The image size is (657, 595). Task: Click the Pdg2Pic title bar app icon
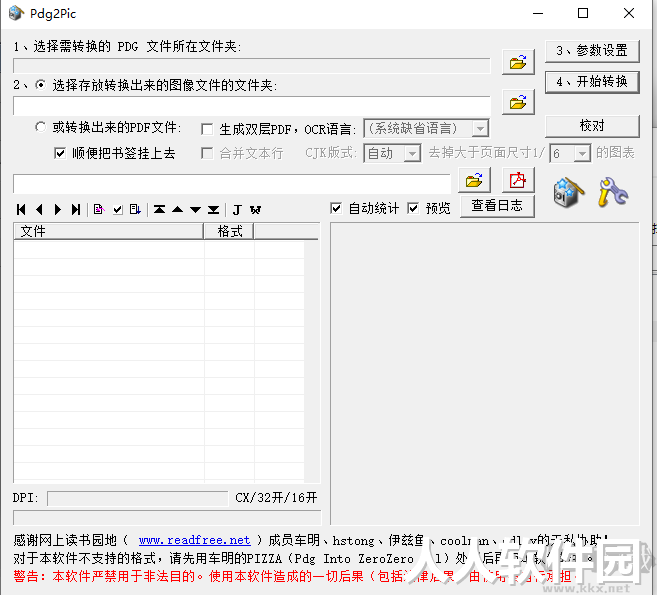pos(16,13)
